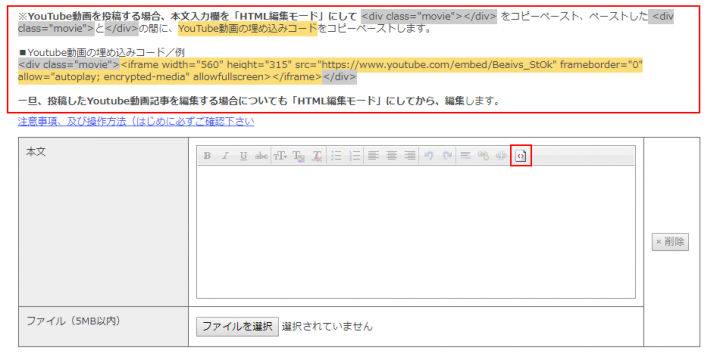Image resolution: width=720 pixels, height=363 pixels.
Task: Click the highlighted YouTube動画の埋め込みコード text
Action: click(x=248, y=28)
